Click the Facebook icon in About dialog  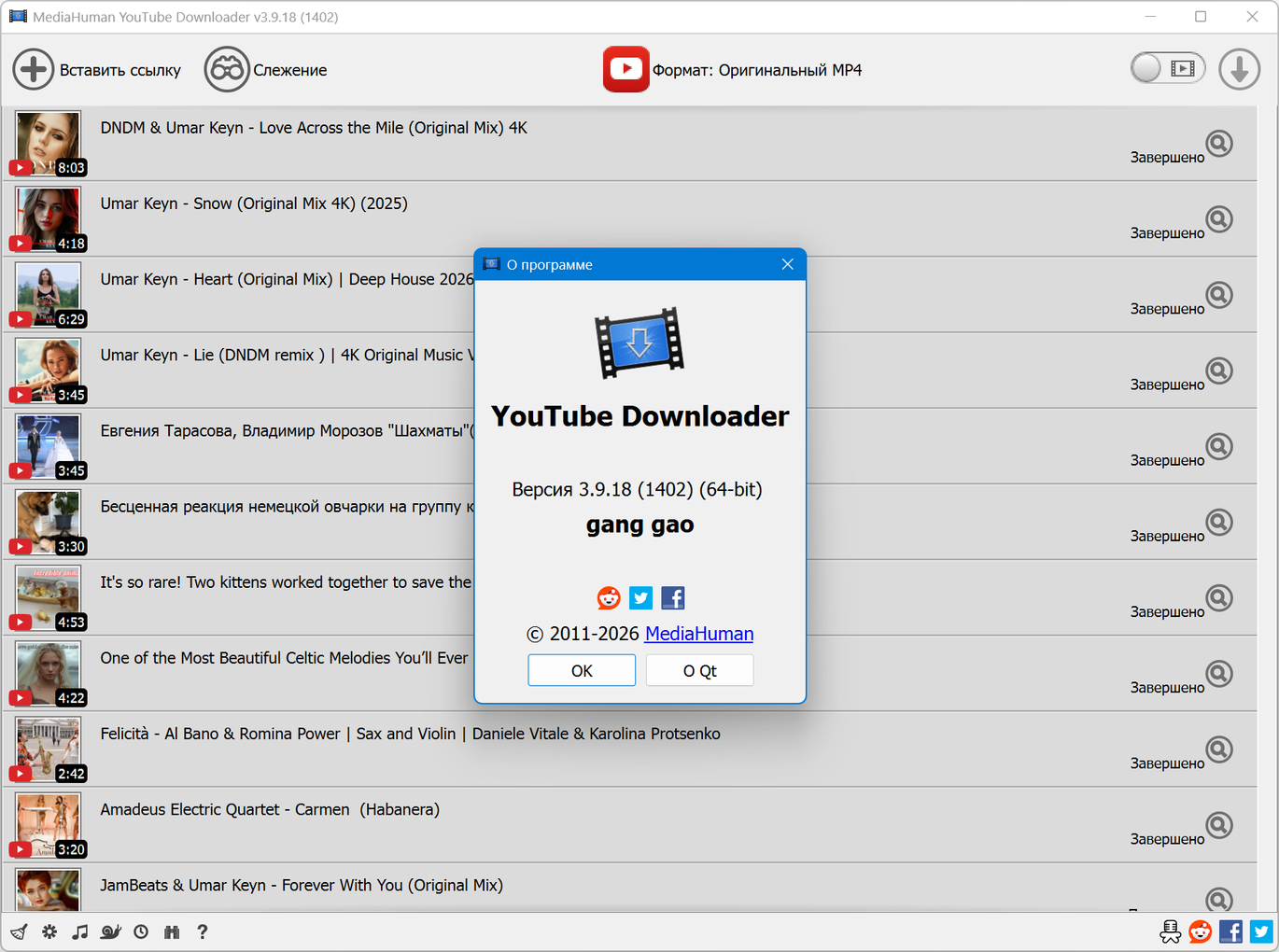(672, 598)
